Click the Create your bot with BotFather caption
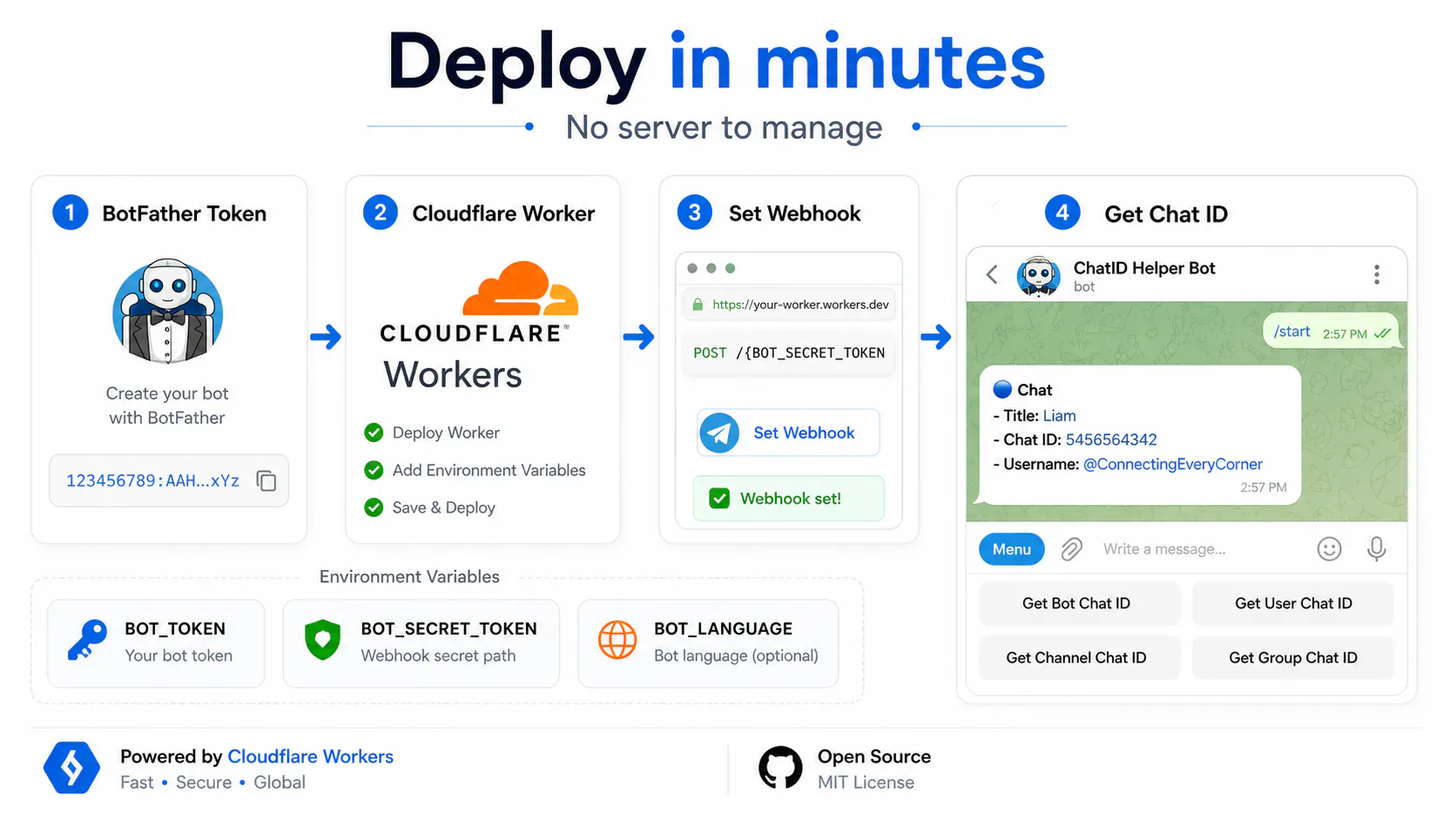1456x819 pixels. click(x=167, y=406)
